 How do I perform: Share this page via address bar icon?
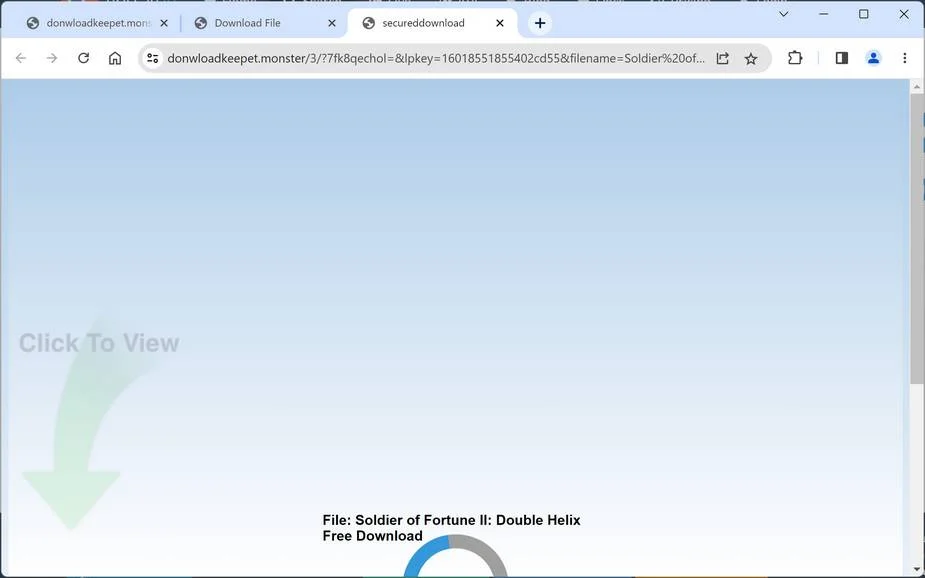click(x=723, y=58)
